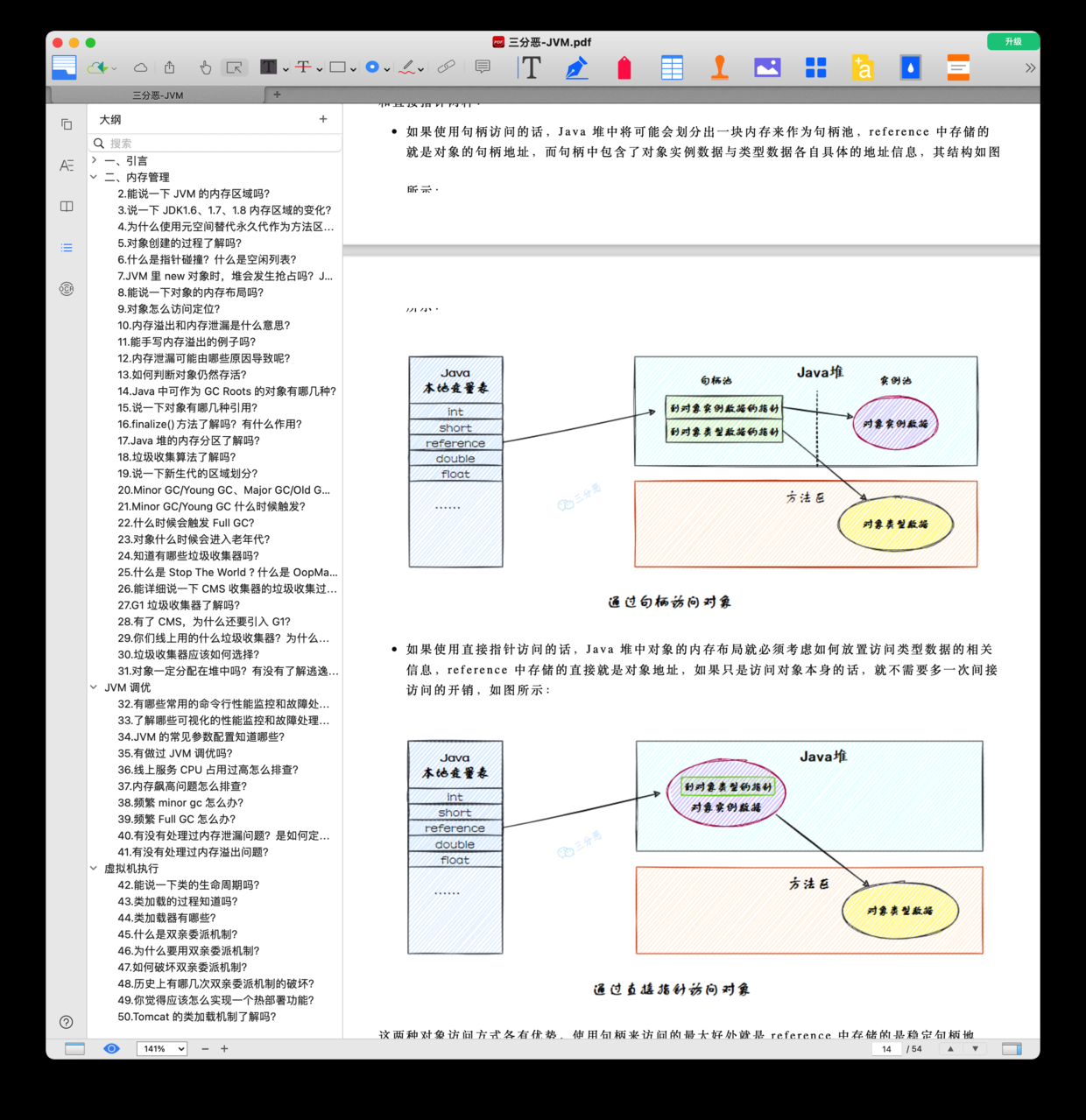Collapse the 二、内存管理 outline section
This screenshot has width=1086, height=1120.
pyautogui.click(x=94, y=176)
